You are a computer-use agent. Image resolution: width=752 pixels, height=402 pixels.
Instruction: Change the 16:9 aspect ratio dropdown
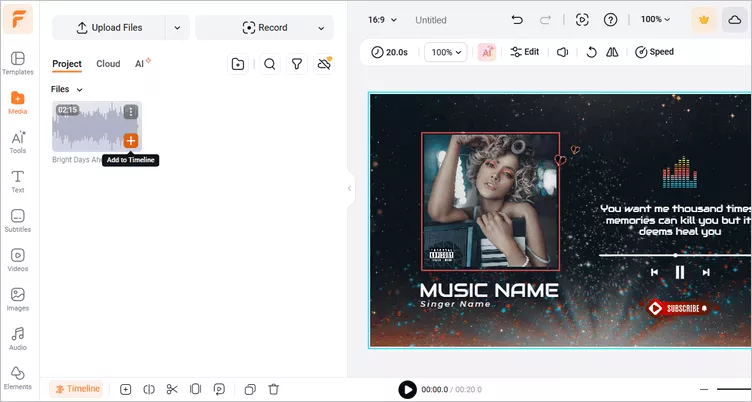click(x=382, y=20)
